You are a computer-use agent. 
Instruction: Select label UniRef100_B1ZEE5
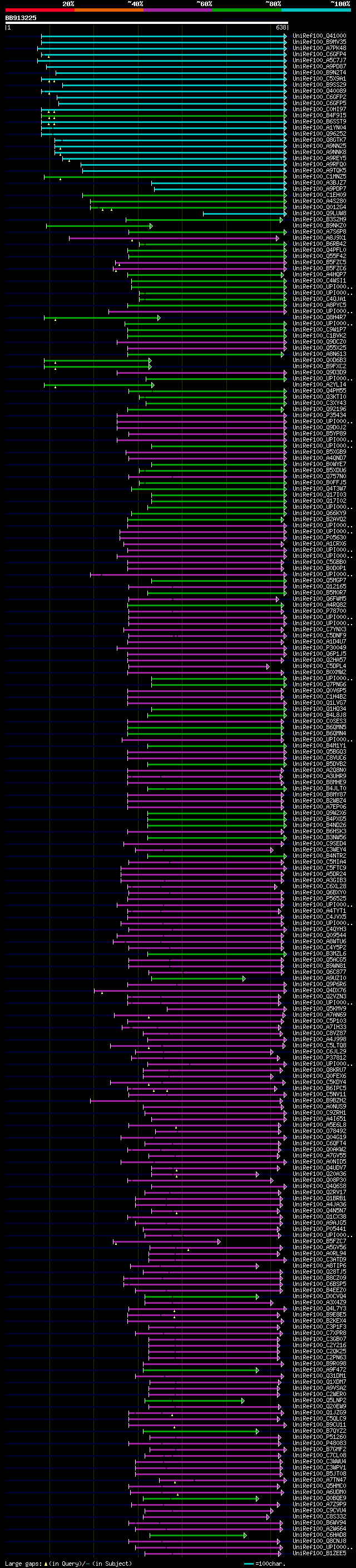[x=319, y=1554]
